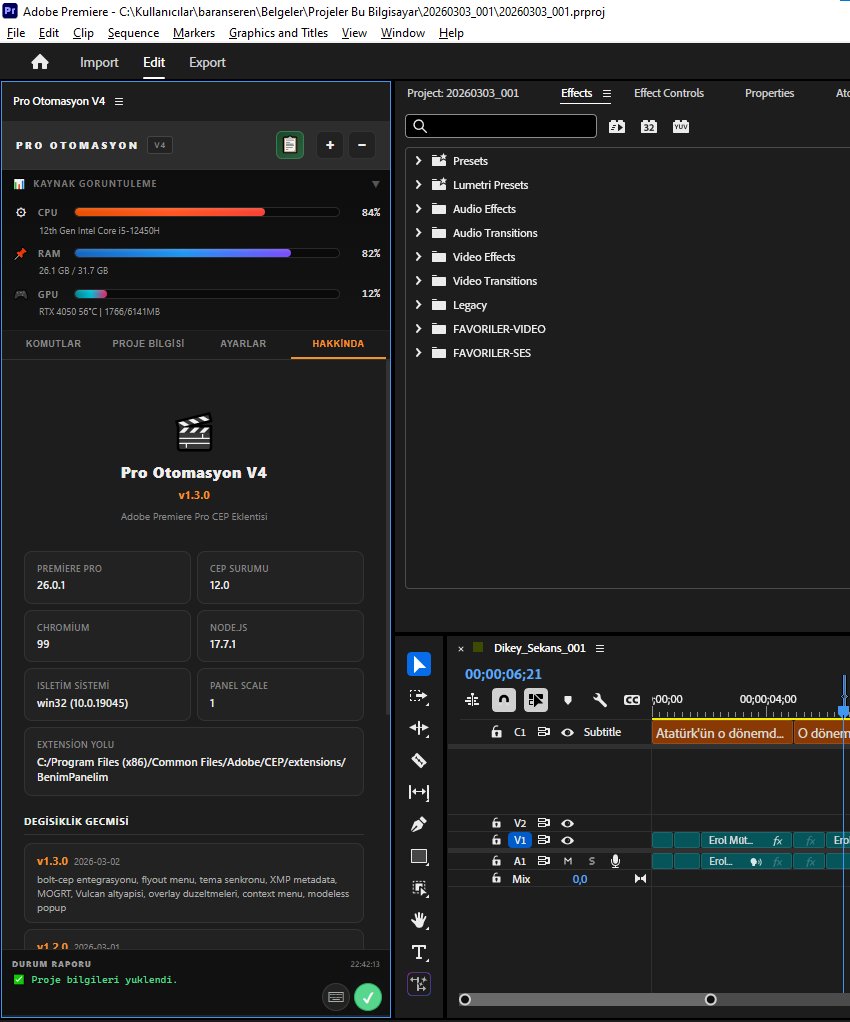Image resolution: width=850 pixels, height=1022 pixels.
Task: Toggle Snap in Timeline magnet button
Action: click(504, 700)
